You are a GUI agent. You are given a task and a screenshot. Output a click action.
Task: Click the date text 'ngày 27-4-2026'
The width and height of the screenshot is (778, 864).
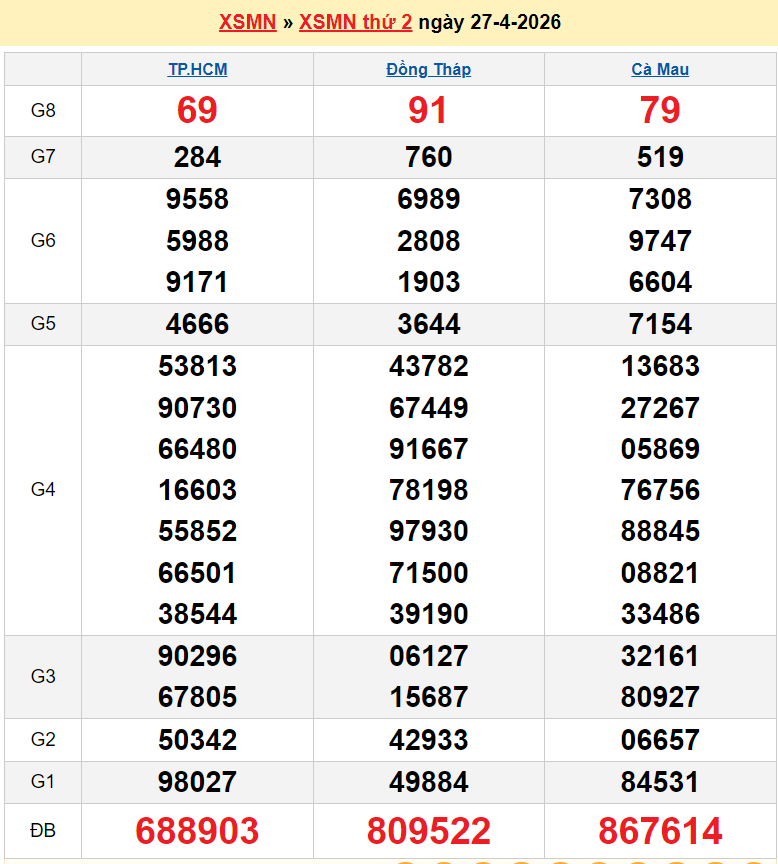click(489, 22)
